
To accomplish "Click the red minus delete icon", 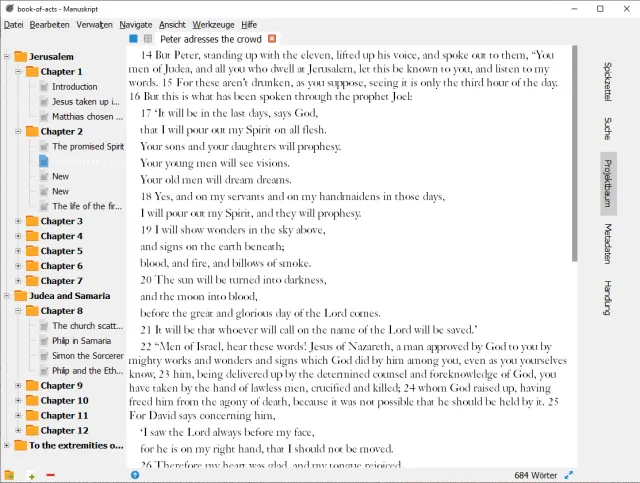I will (x=51, y=475).
